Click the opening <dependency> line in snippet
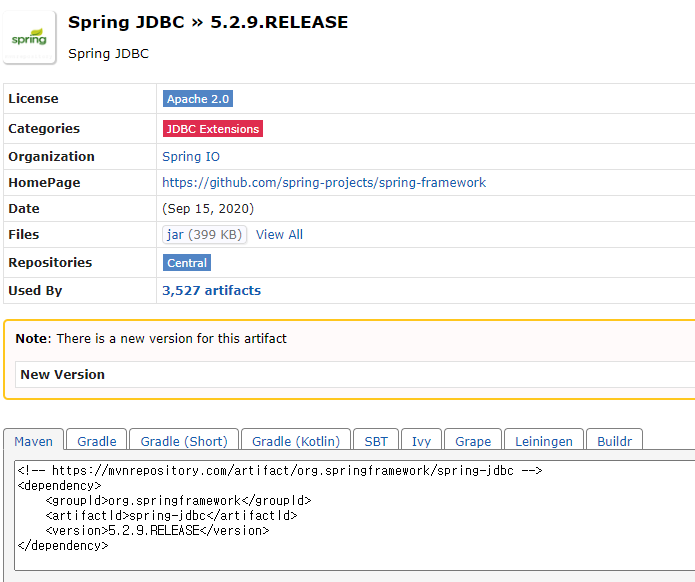The width and height of the screenshot is (695, 582). pos(59,485)
